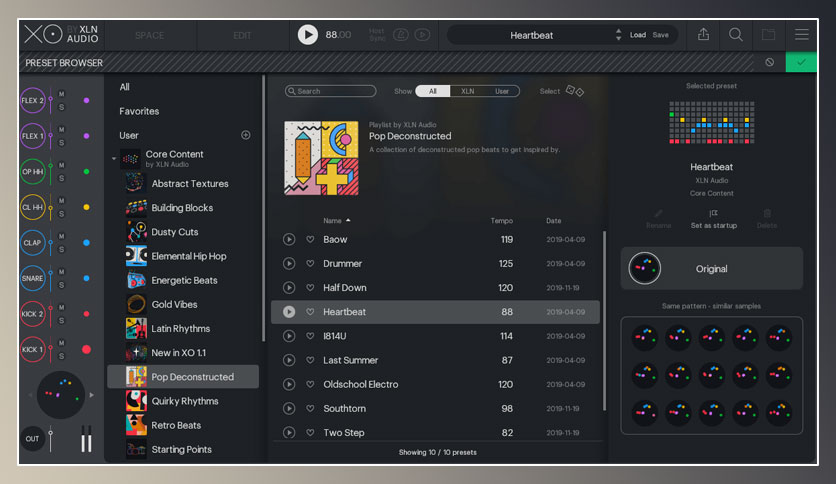The width and height of the screenshot is (836, 484).
Task: Preview the Heartbeat preset
Action: (x=289, y=312)
